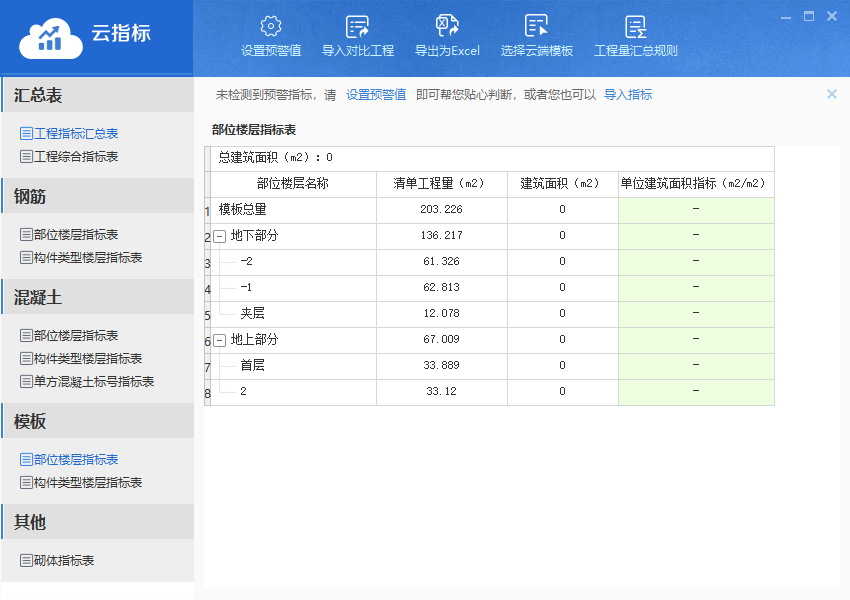Click 建筑面积 cell of 模板总量 row
The height and width of the screenshot is (600, 850).
562,209
